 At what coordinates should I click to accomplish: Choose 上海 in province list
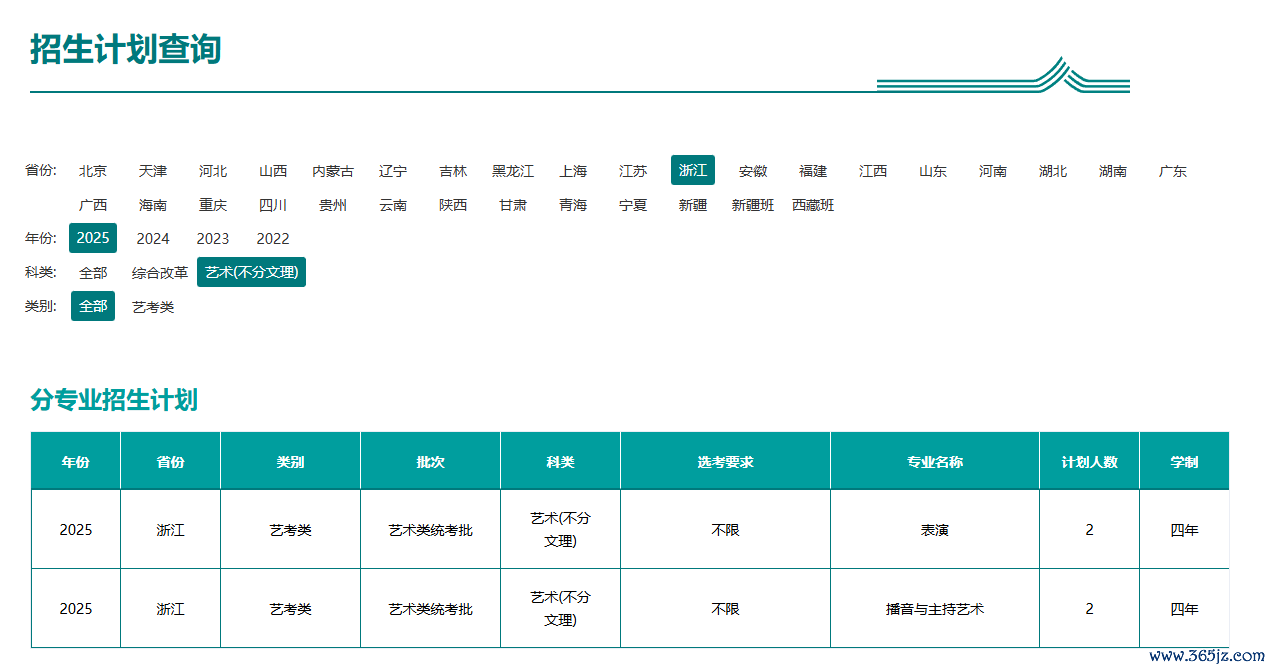[x=573, y=171]
